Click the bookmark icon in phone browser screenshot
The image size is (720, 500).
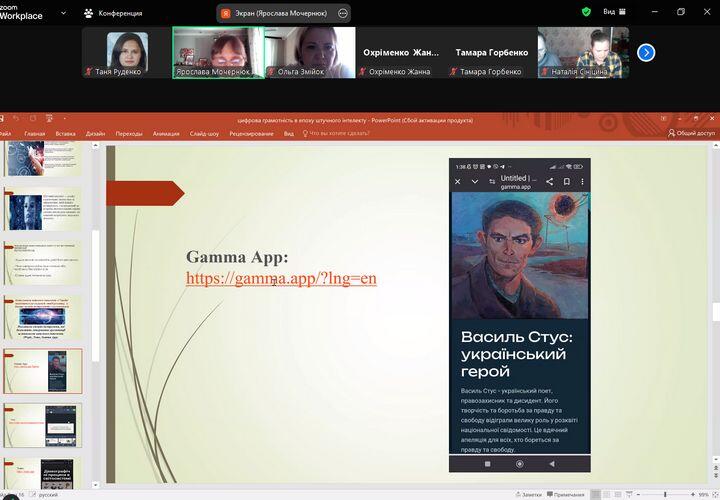(x=567, y=182)
